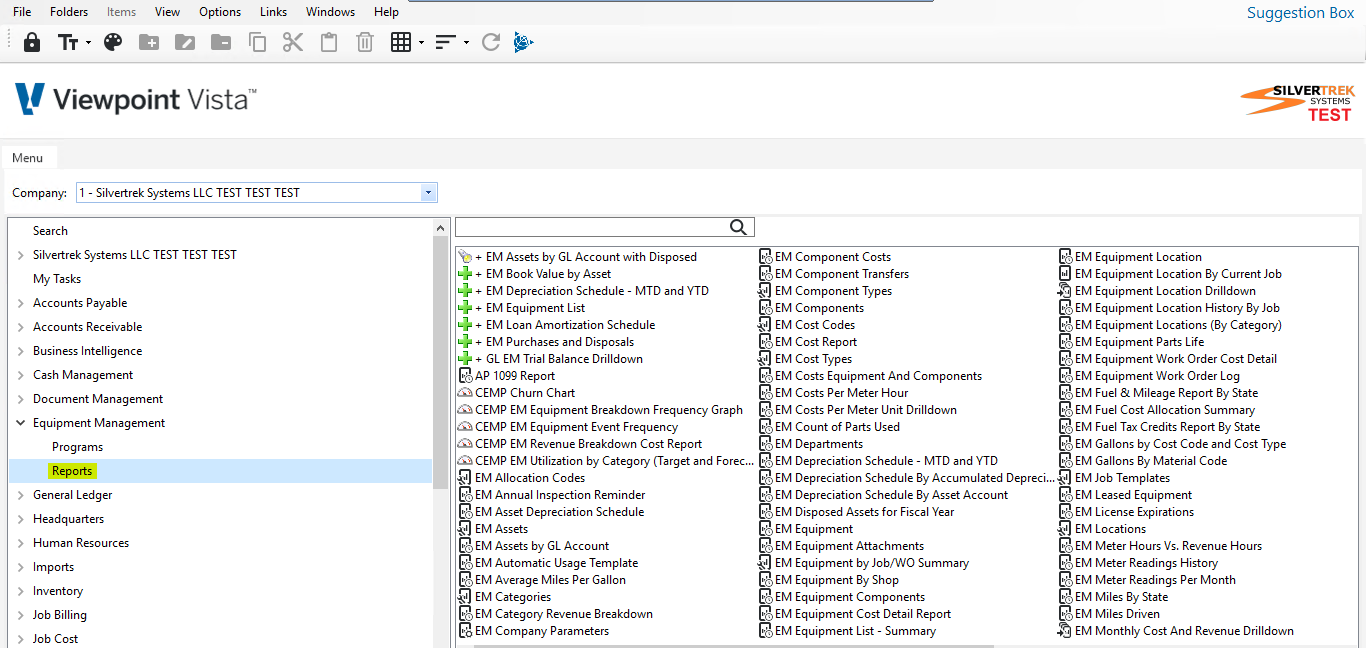Open CEMP EM Revenue Breakdown Cost Report

[589, 444]
